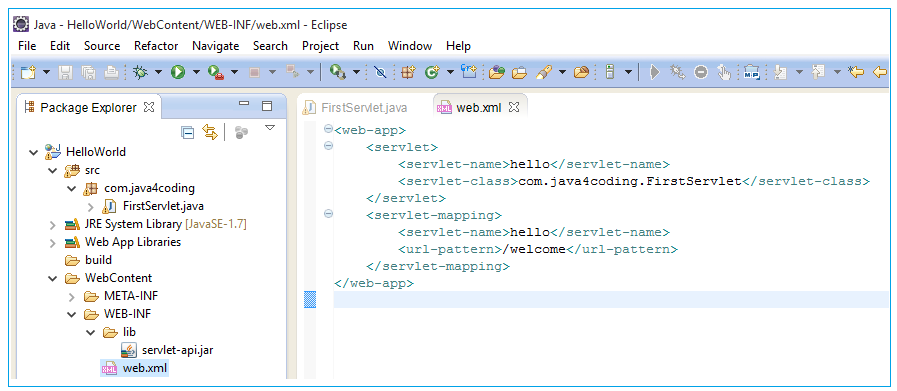Collapse the WebContent folder node
Image resolution: width=897 pixels, height=391 pixels.
coord(53,279)
